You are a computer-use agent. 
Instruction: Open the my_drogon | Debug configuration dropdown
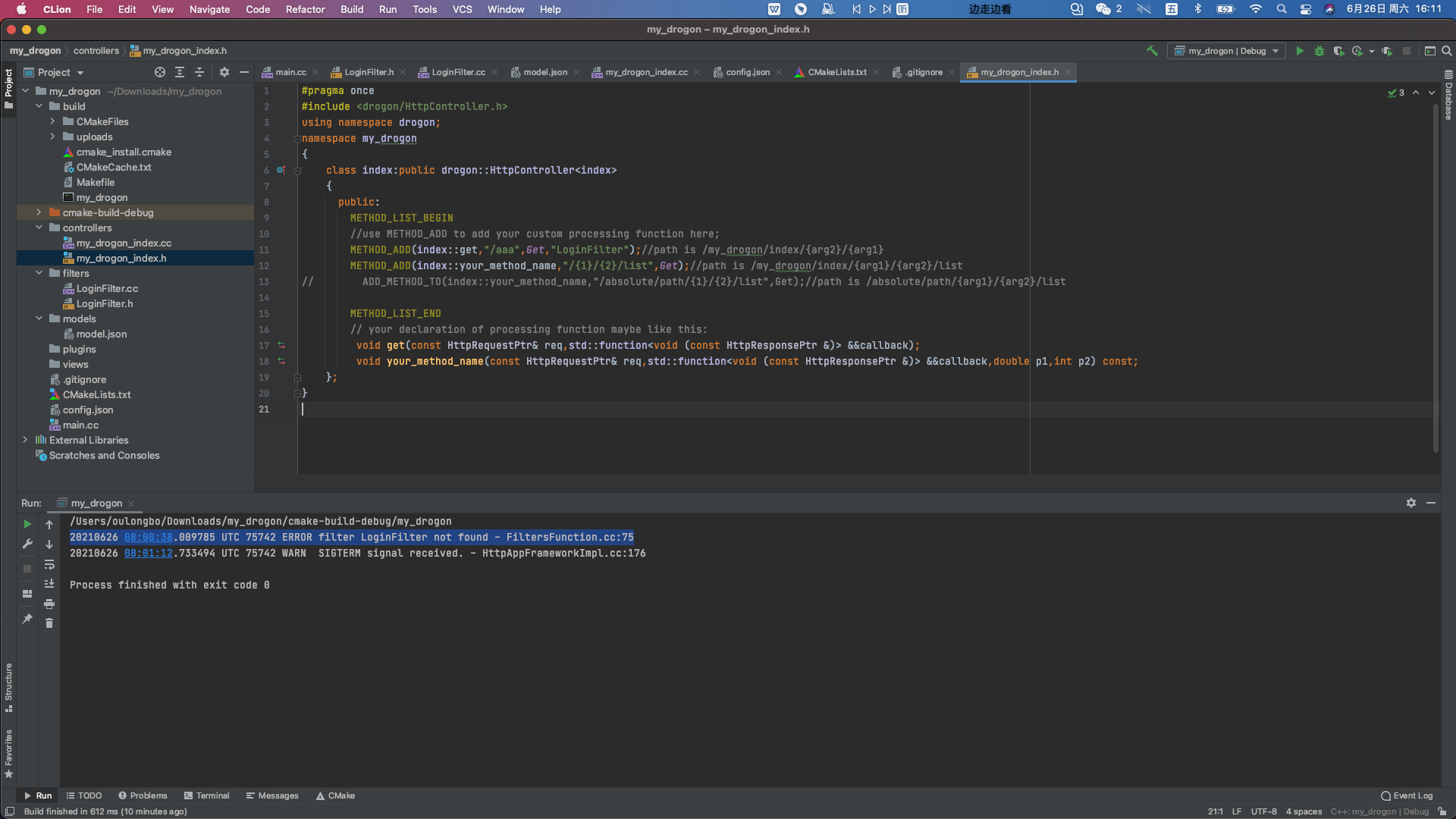click(1226, 51)
